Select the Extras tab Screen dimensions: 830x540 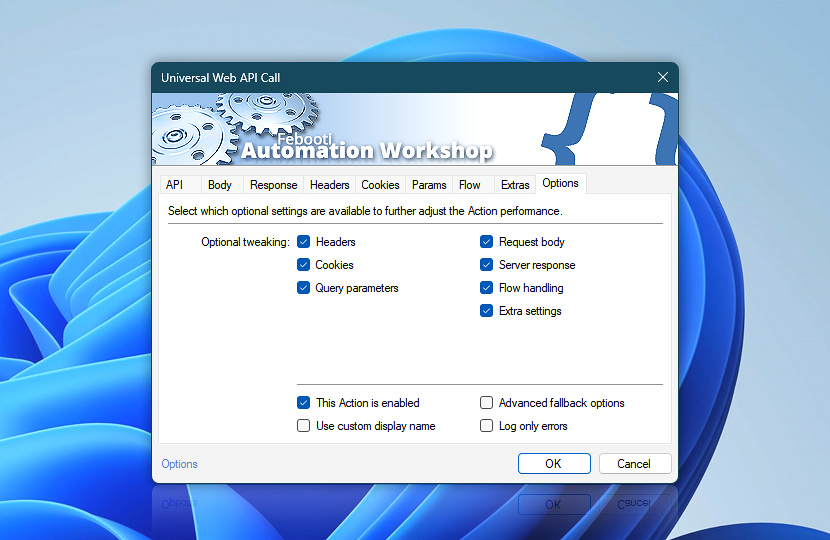[515, 185]
